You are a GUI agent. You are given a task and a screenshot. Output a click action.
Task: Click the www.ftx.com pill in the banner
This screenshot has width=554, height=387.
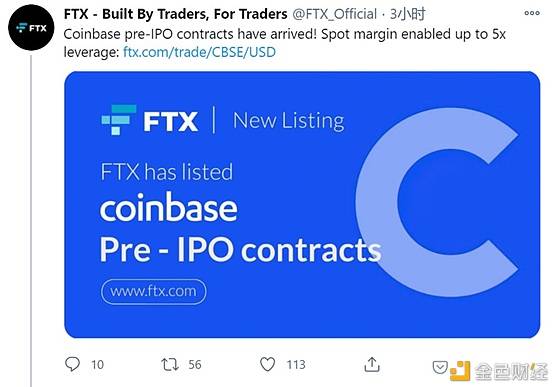pos(154,292)
